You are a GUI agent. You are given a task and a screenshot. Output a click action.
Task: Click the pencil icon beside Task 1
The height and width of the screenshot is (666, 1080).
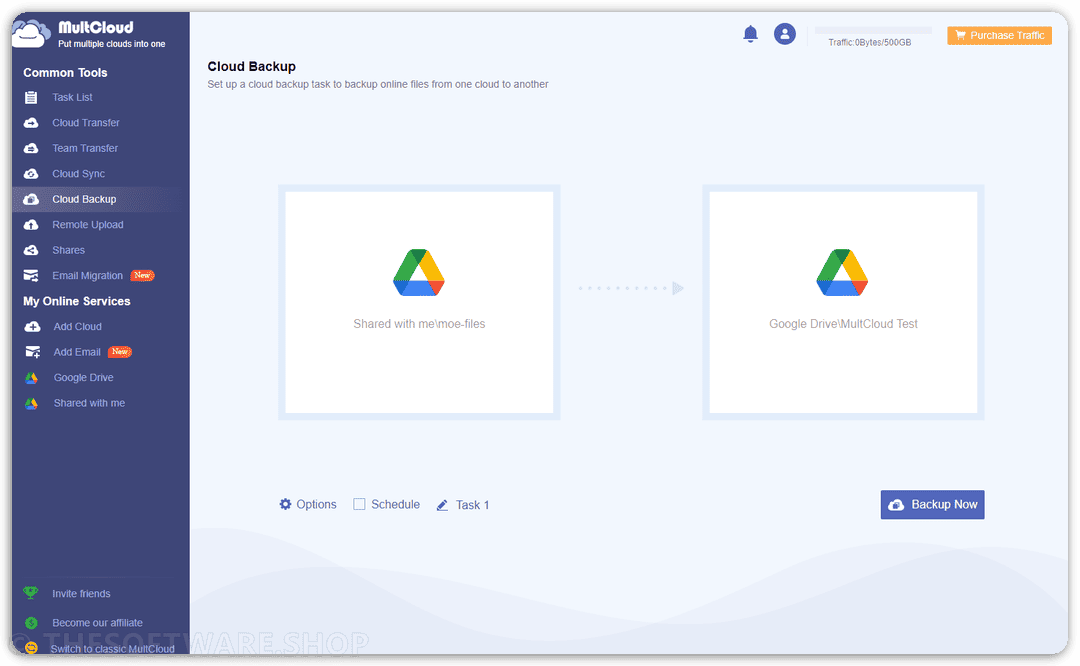click(442, 505)
